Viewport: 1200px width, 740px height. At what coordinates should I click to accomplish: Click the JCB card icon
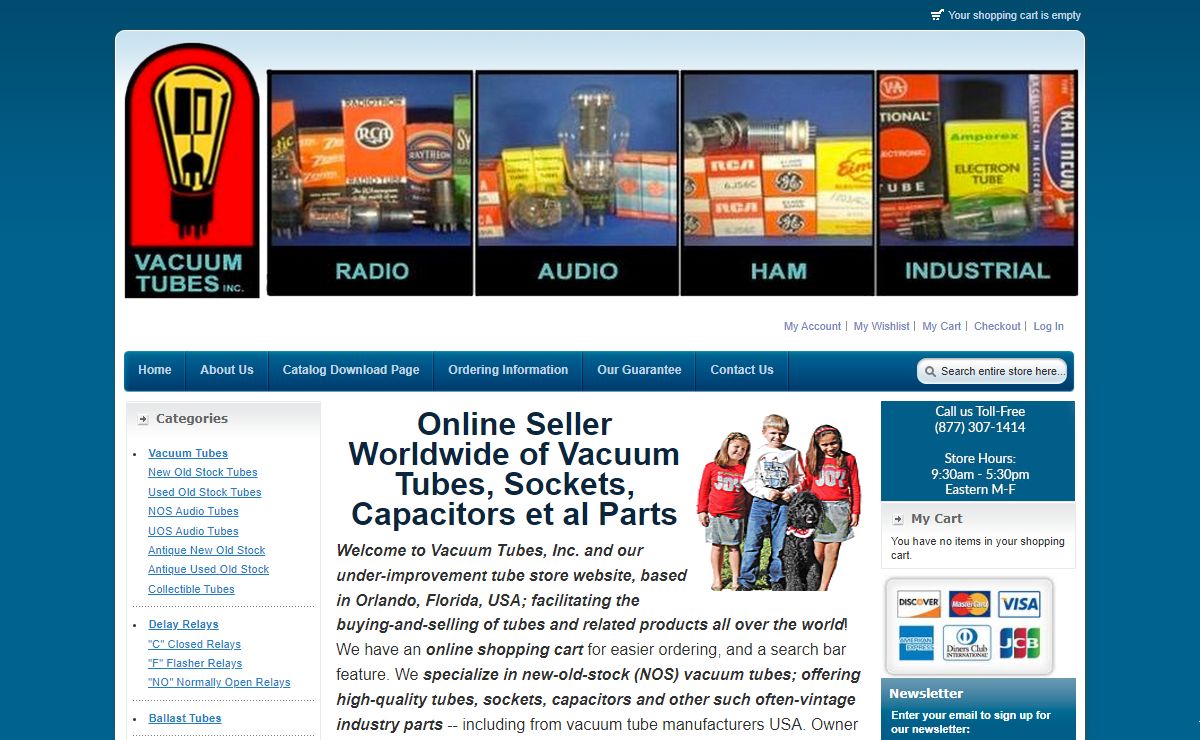[1019, 642]
